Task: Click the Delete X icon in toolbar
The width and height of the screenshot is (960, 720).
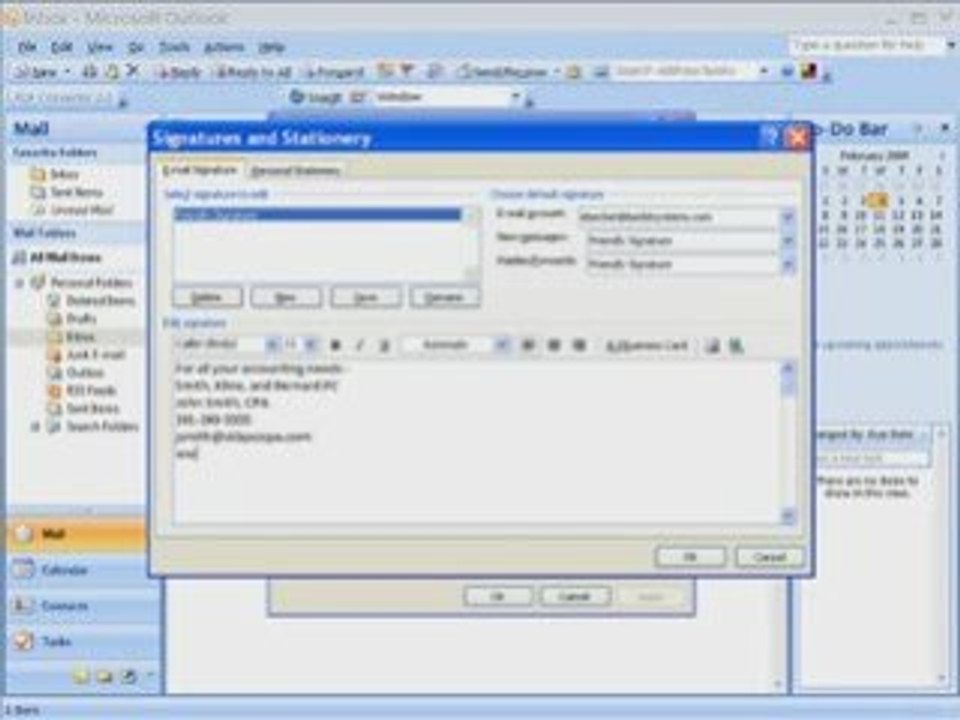Action: pos(132,71)
